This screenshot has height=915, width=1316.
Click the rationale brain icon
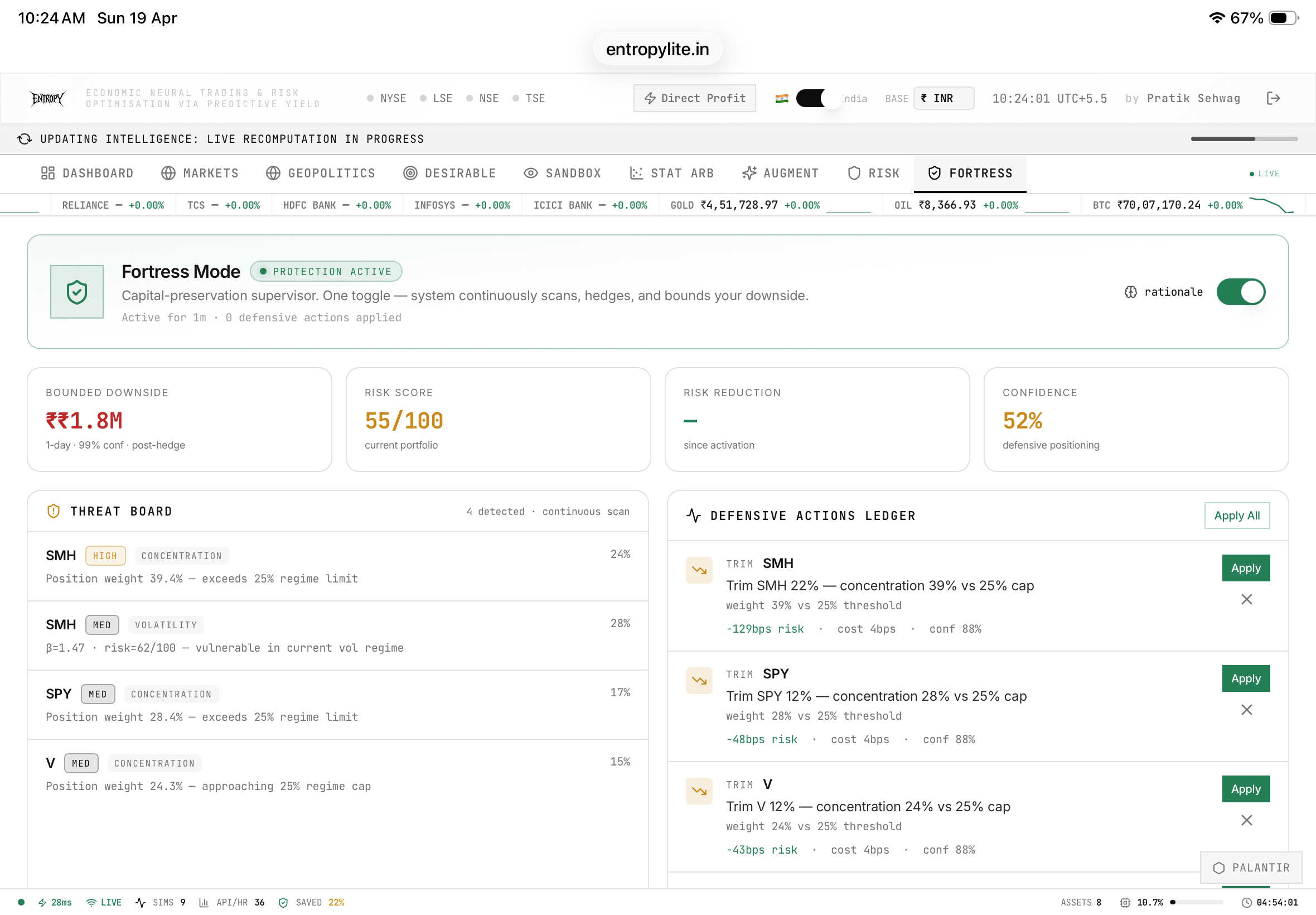(x=1130, y=292)
